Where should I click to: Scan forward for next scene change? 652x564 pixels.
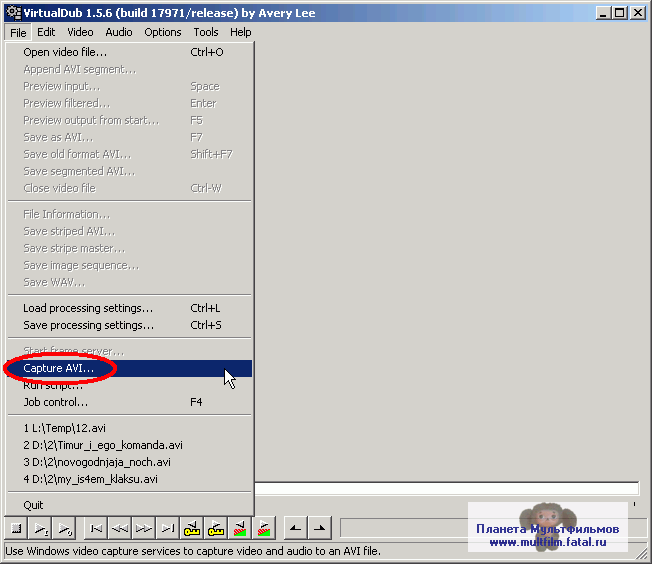coord(264,528)
